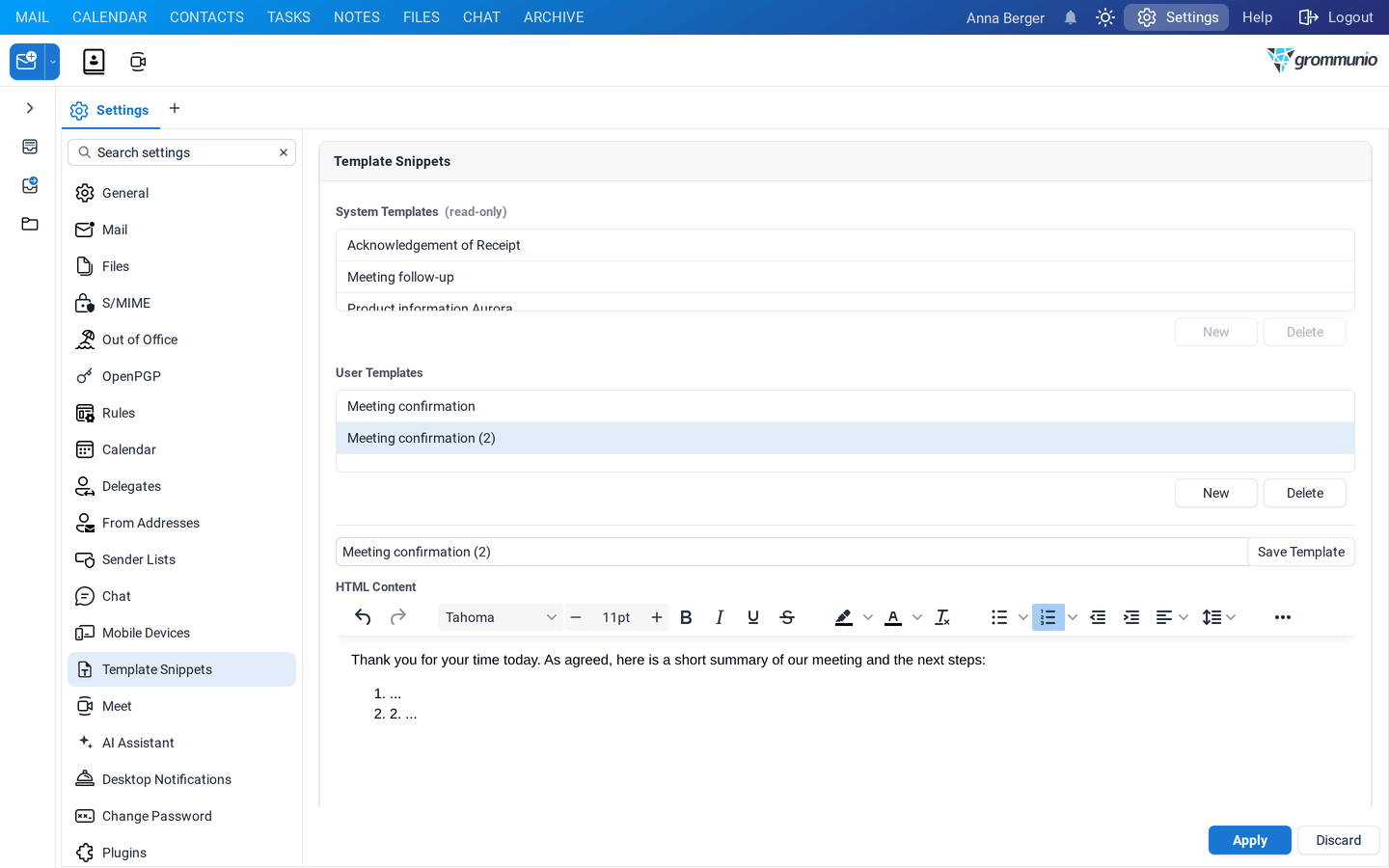The height and width of the screenshot is (868, 1389).
Task: Delete the selected user template
Action: tap(1305, 493)
